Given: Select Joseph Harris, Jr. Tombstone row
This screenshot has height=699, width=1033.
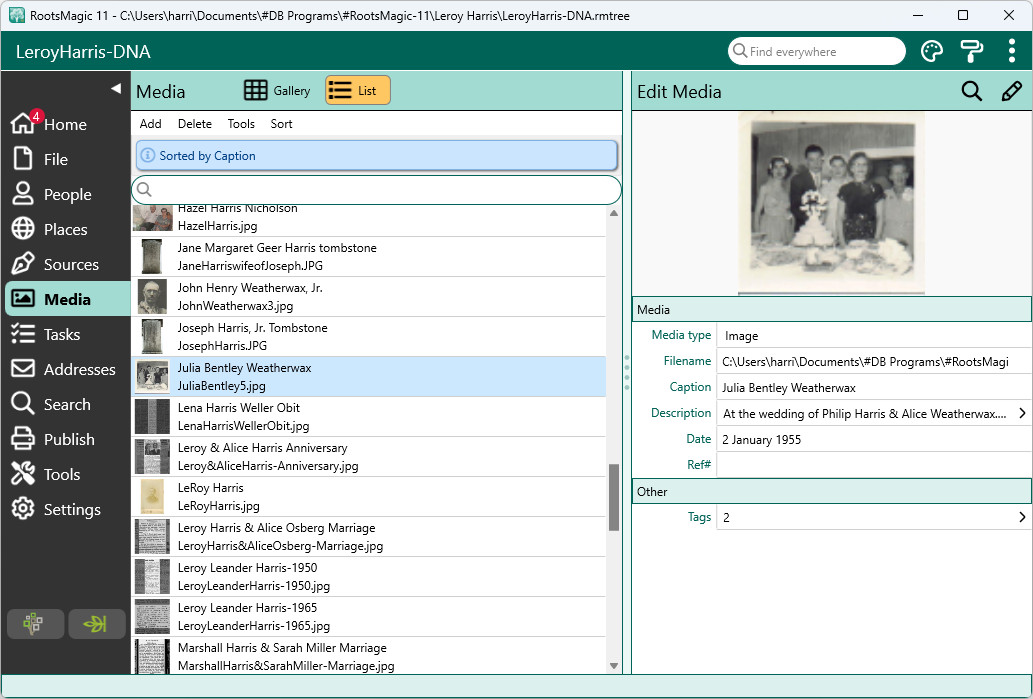Looking at the screenshot, I should [369, 337].
